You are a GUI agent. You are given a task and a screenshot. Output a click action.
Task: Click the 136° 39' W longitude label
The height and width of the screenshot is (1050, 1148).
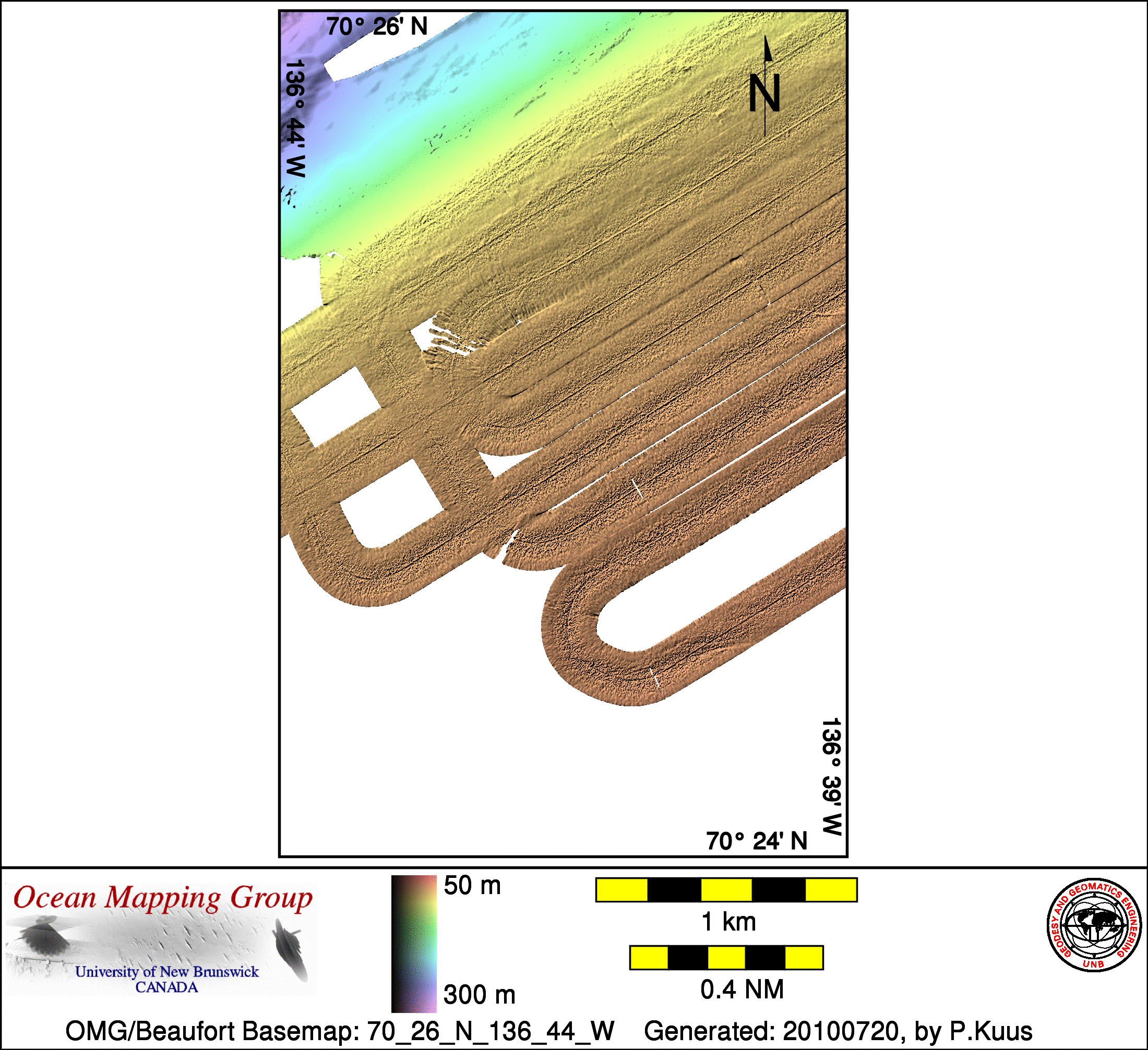pyautogui.click(x=831, y=776)
